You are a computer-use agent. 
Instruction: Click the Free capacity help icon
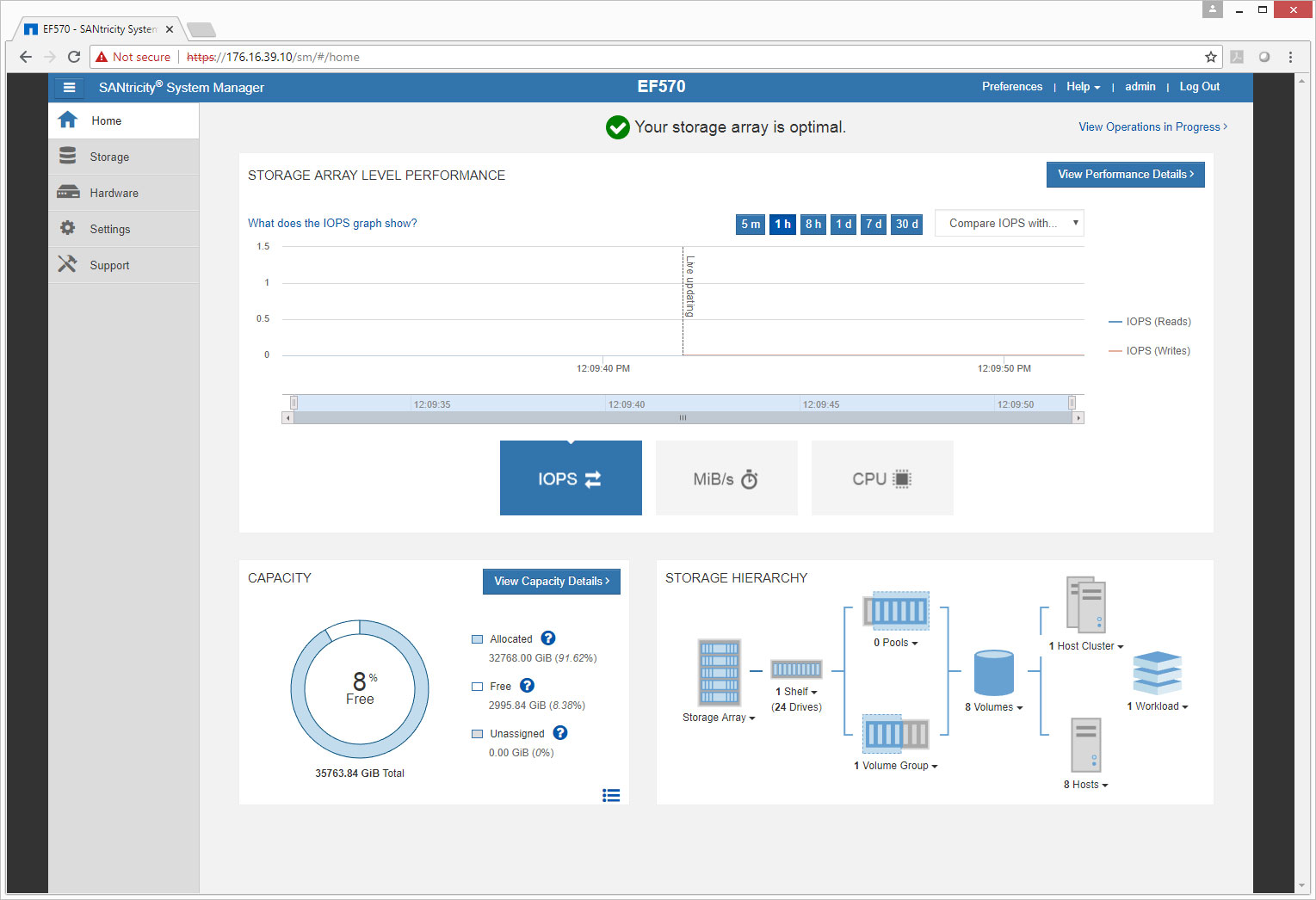(528, 686)
